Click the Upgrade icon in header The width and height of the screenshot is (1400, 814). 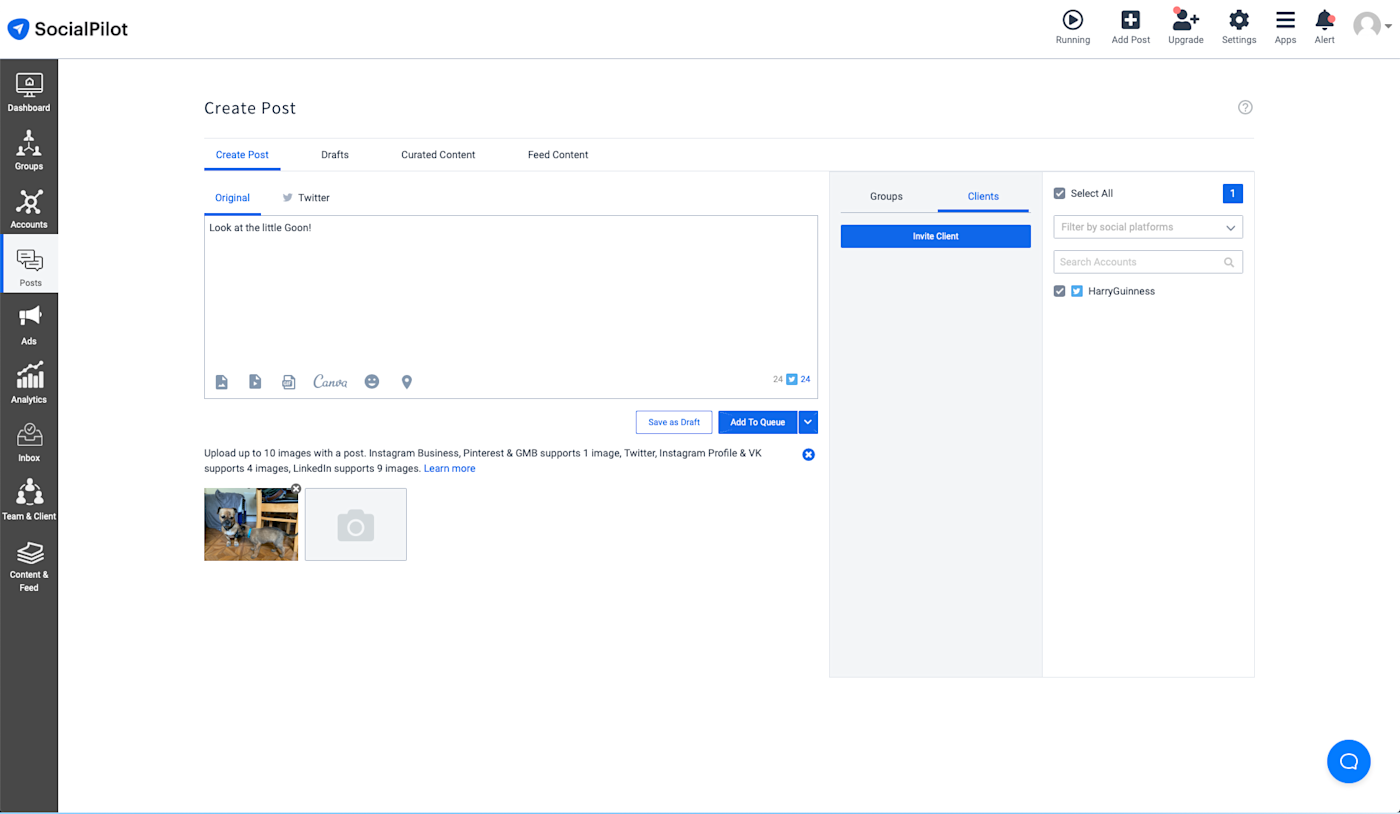click(1186, 20)
